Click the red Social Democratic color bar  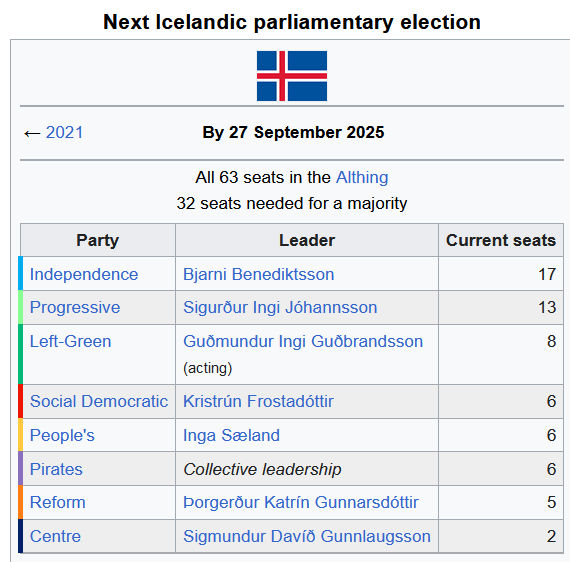pos(20,401)
